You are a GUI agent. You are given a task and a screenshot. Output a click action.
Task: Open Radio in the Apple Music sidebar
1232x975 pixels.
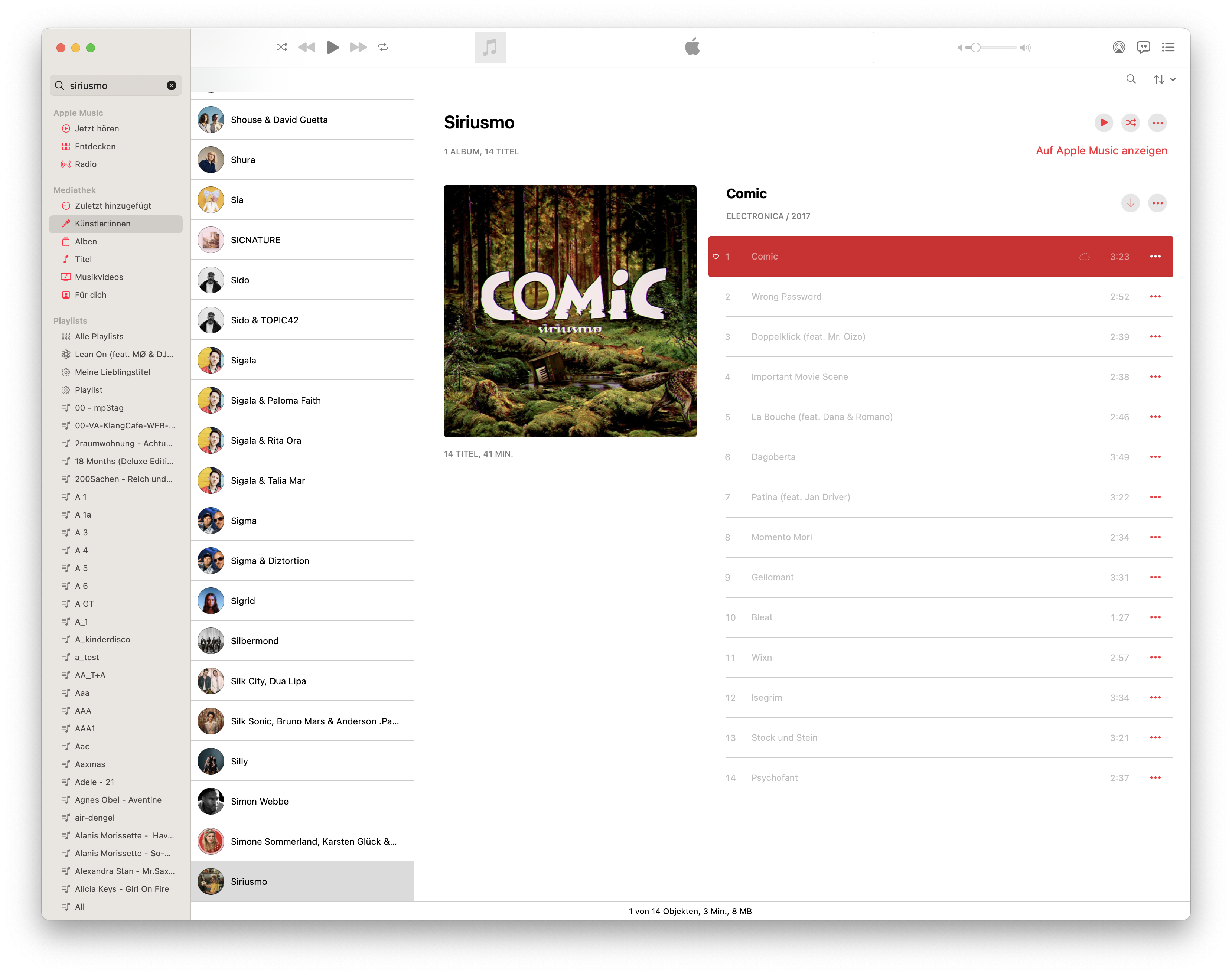86,164
